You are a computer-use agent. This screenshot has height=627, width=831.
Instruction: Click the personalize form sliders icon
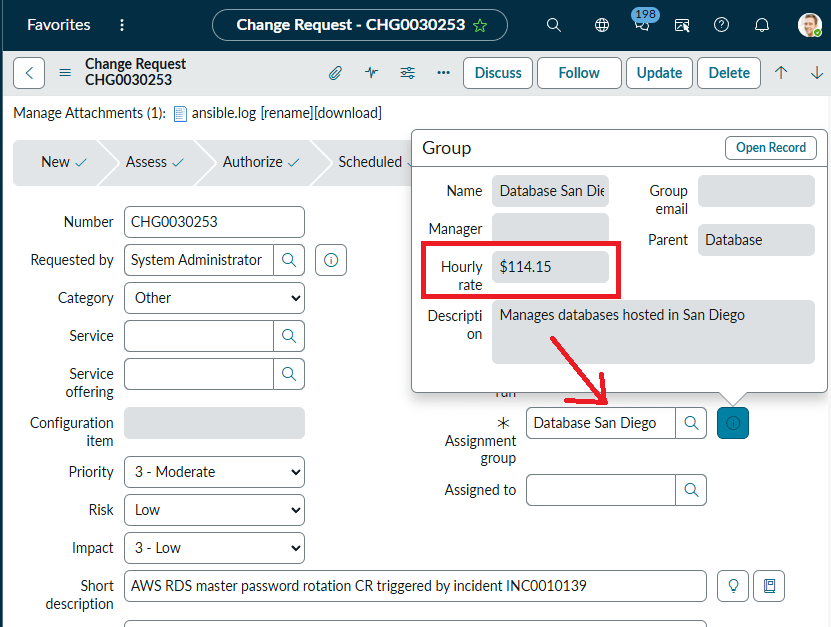pyautogui.click(x=408, y=73)
